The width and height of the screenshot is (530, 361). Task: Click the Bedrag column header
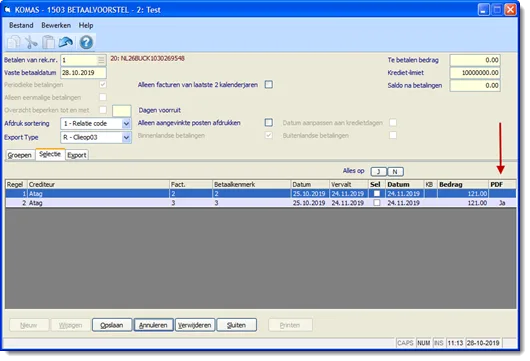(462, 185)
